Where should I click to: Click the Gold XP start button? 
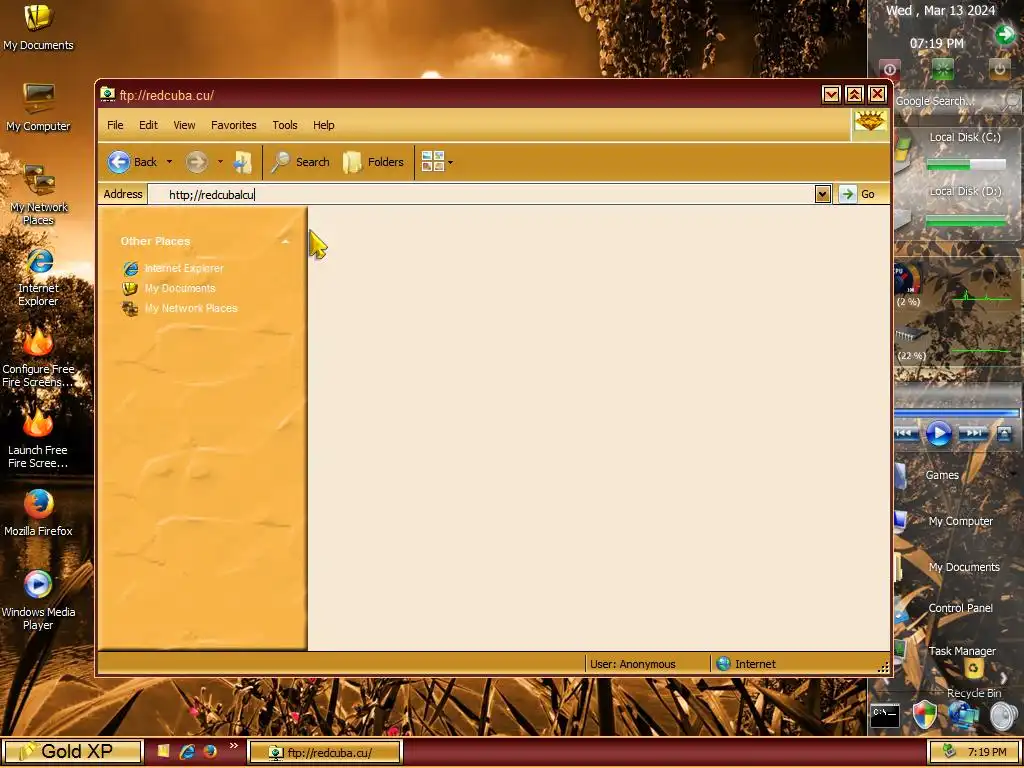(x=71, y=752)
